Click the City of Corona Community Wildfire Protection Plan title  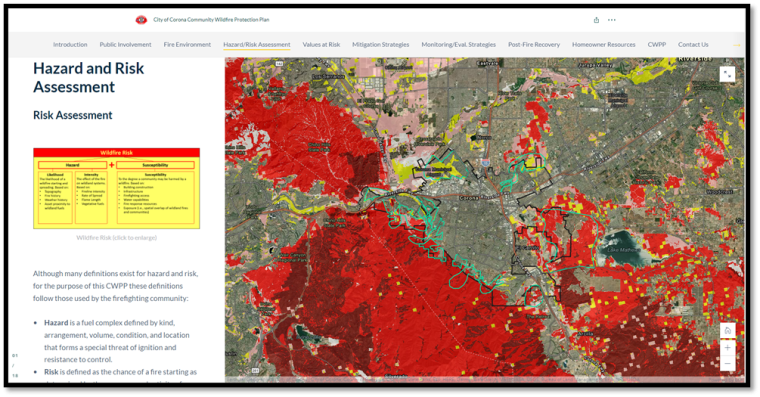tap(211, 20)
